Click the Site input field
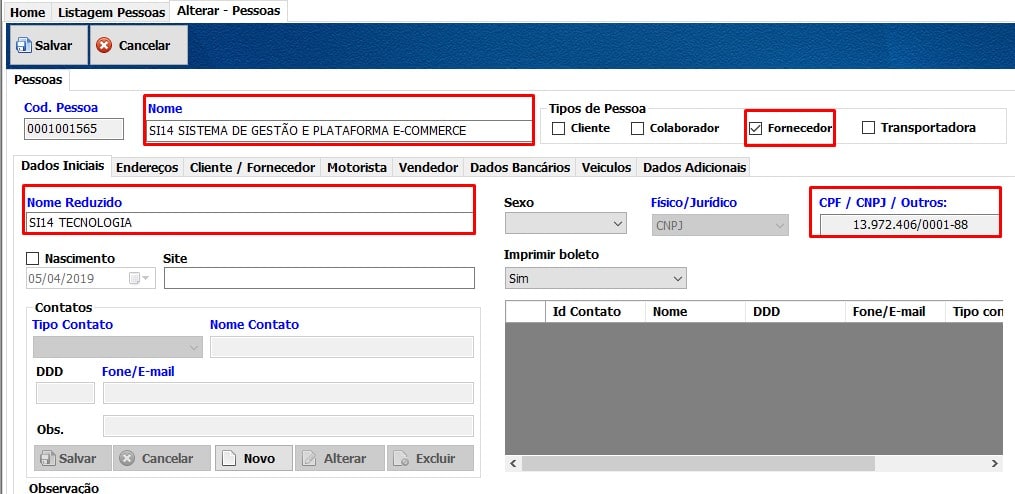Screen dimensions: 1015x494 pos(319,278)
